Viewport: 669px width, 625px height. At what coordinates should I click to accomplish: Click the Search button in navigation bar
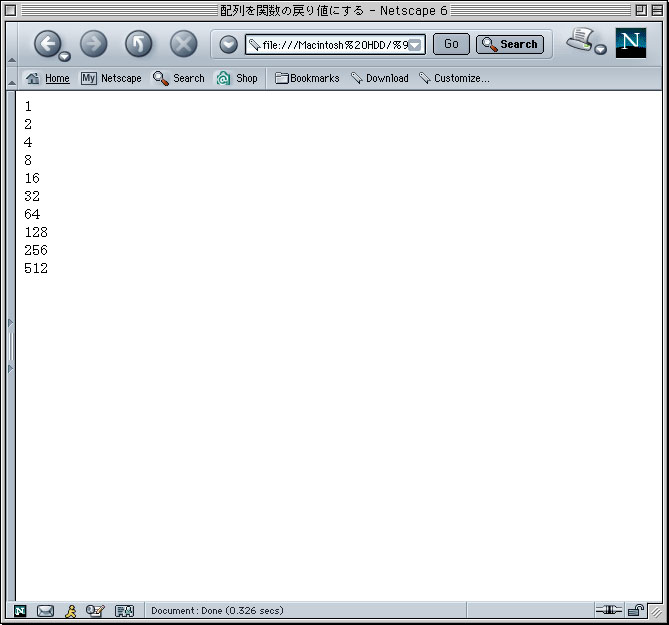click(x=510, y=44)
